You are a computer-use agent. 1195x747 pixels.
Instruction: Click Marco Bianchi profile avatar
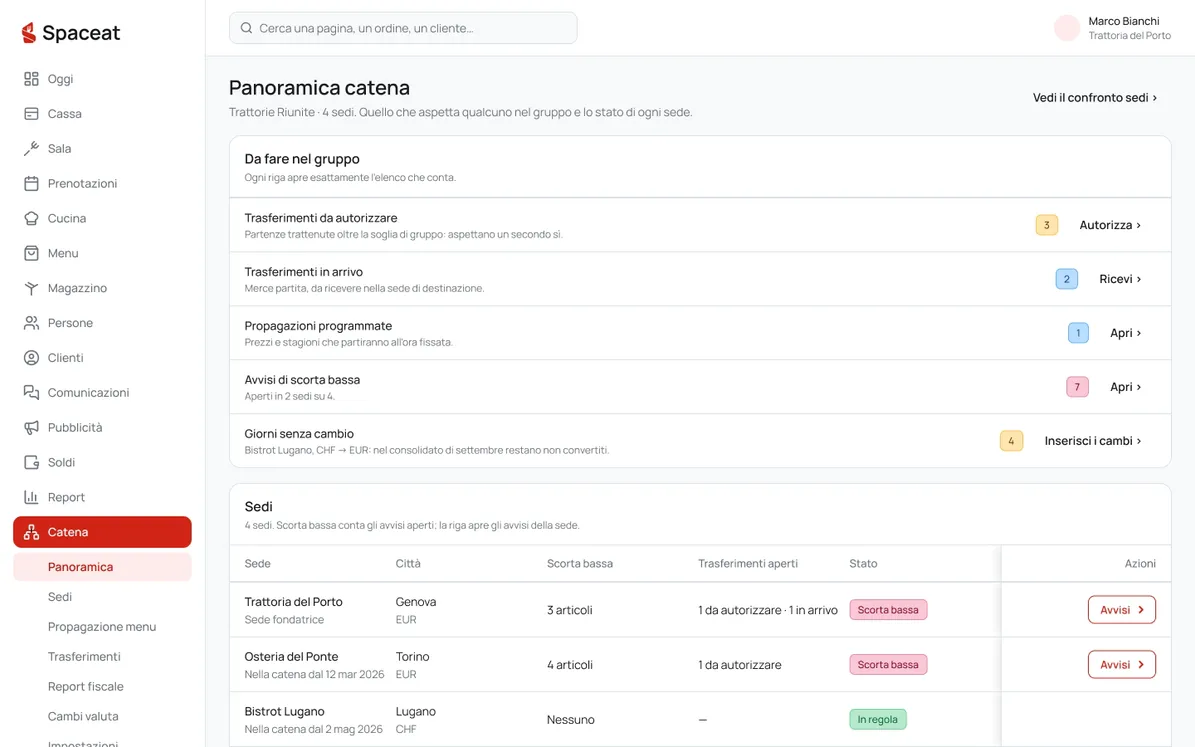(x=1067, y=28)
